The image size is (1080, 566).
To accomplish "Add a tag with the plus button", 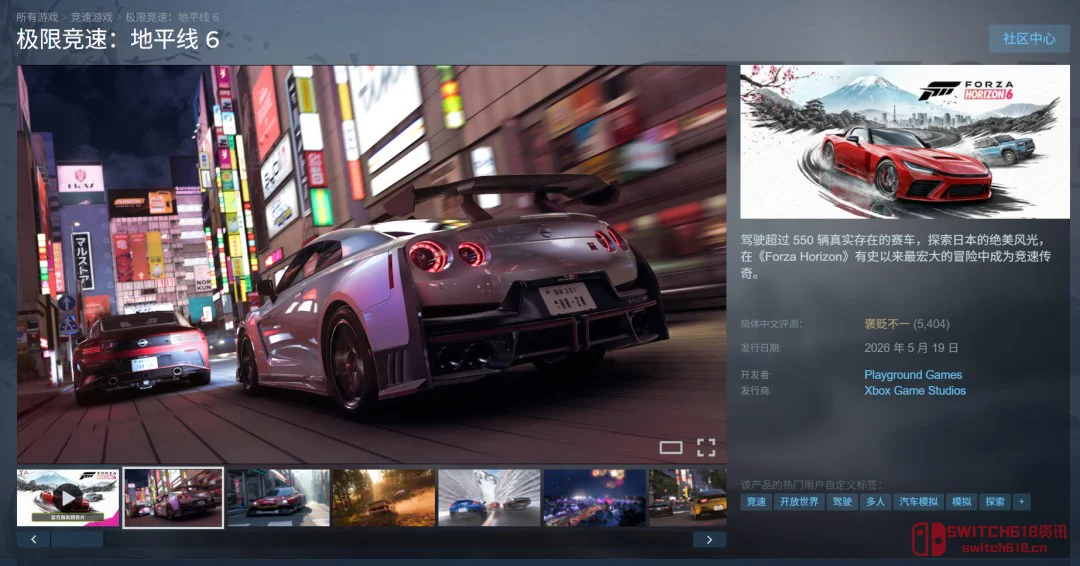I will pyautogui.click(x=1021, y=502).
